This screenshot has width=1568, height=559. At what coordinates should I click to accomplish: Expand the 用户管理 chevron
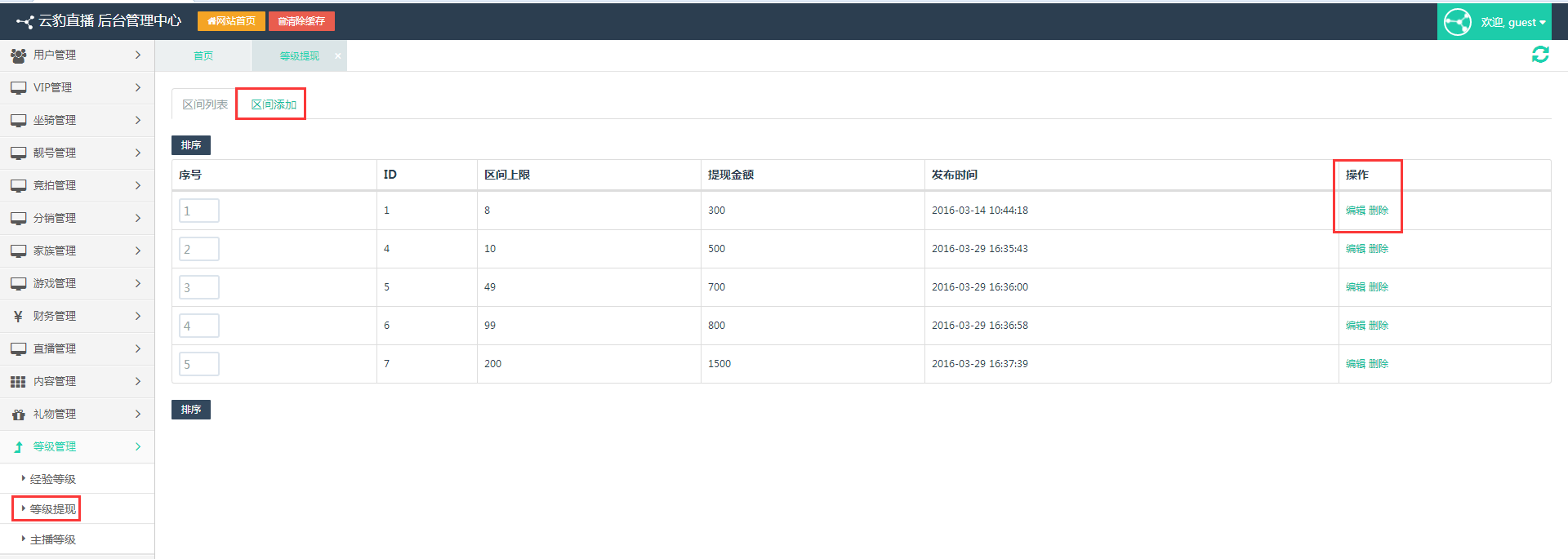click(138, 55)
